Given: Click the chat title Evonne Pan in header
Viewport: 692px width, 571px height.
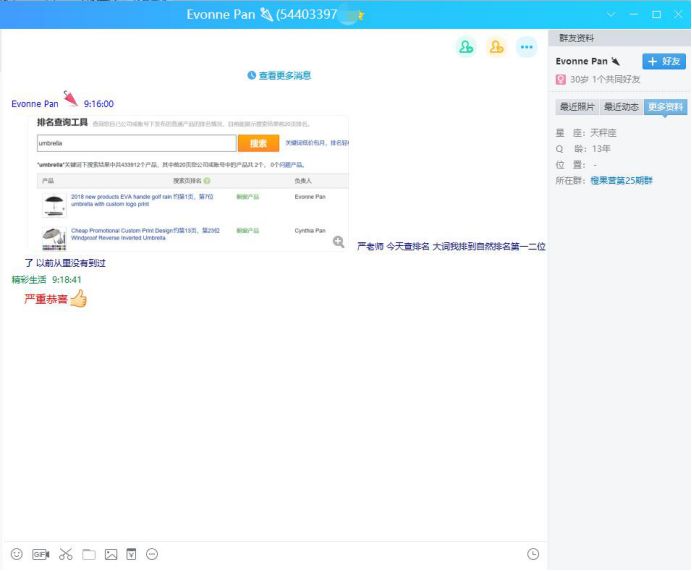Looking at the screenshot, I should 221,15.
